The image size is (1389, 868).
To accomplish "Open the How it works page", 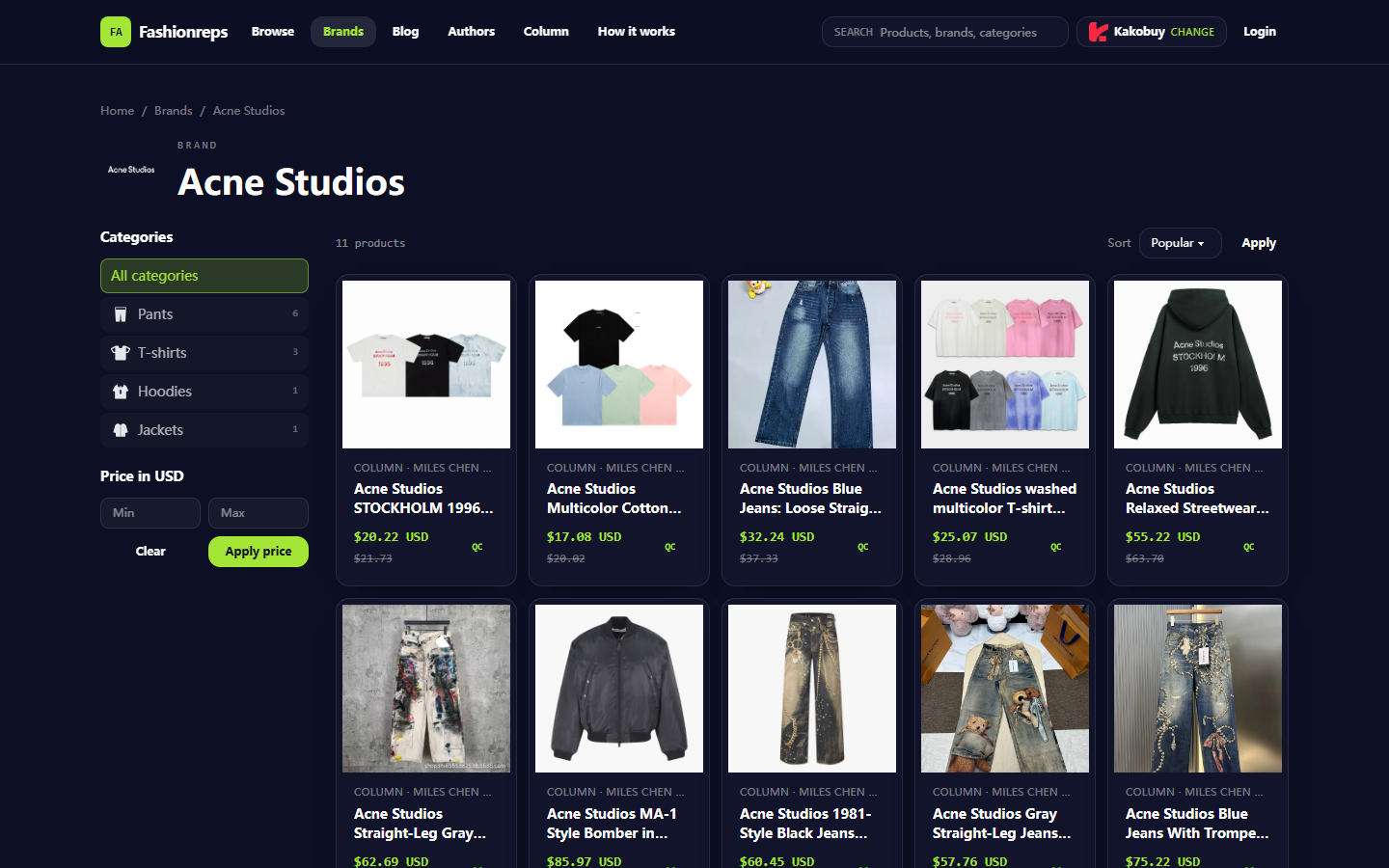I will tap(637, 32).
